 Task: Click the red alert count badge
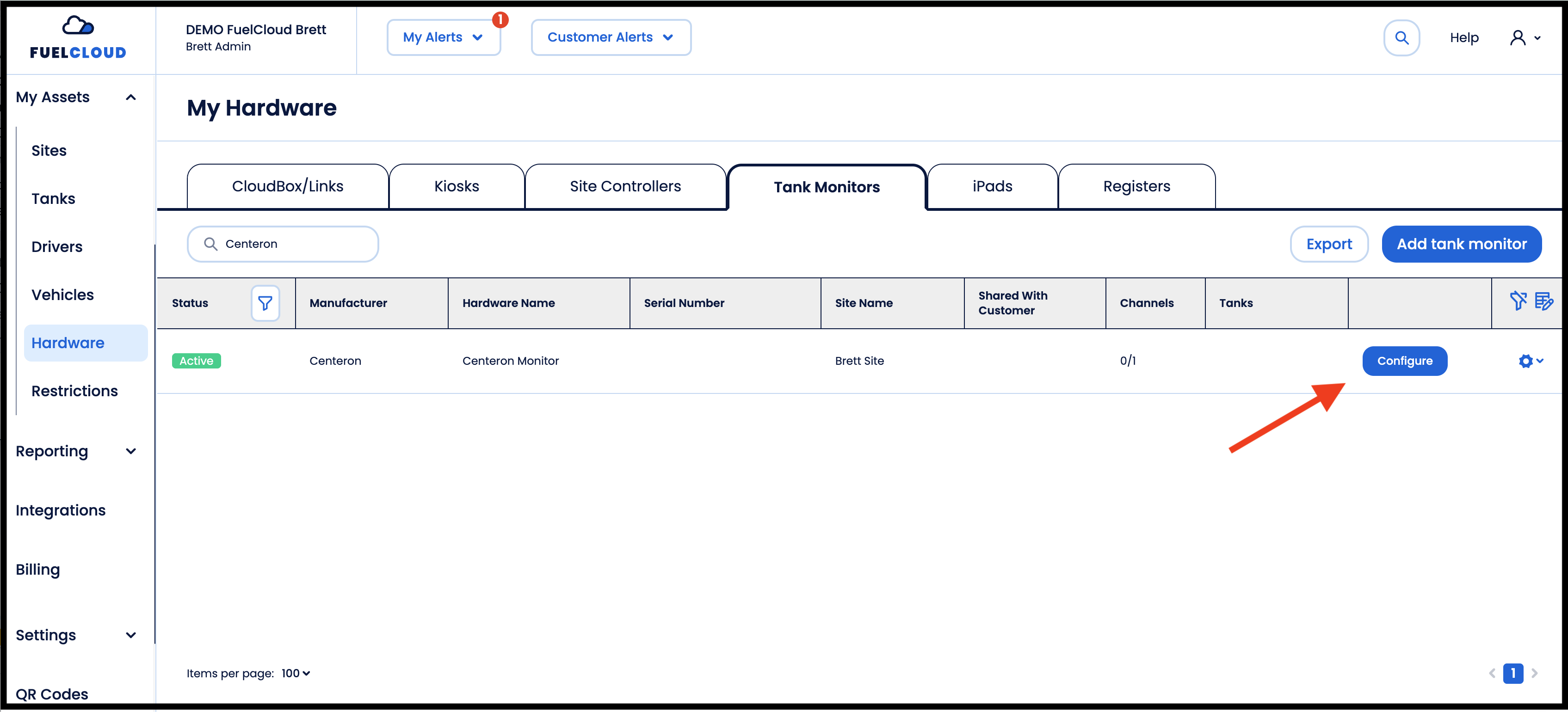pos(500,19)
